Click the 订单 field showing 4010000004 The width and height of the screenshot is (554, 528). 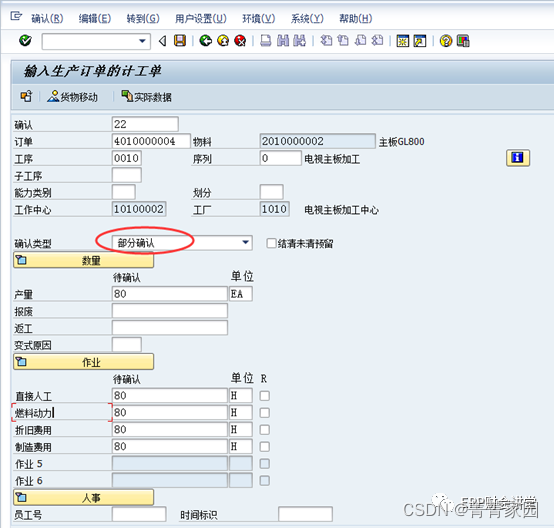pyautogui.click(x=151, y=141)
